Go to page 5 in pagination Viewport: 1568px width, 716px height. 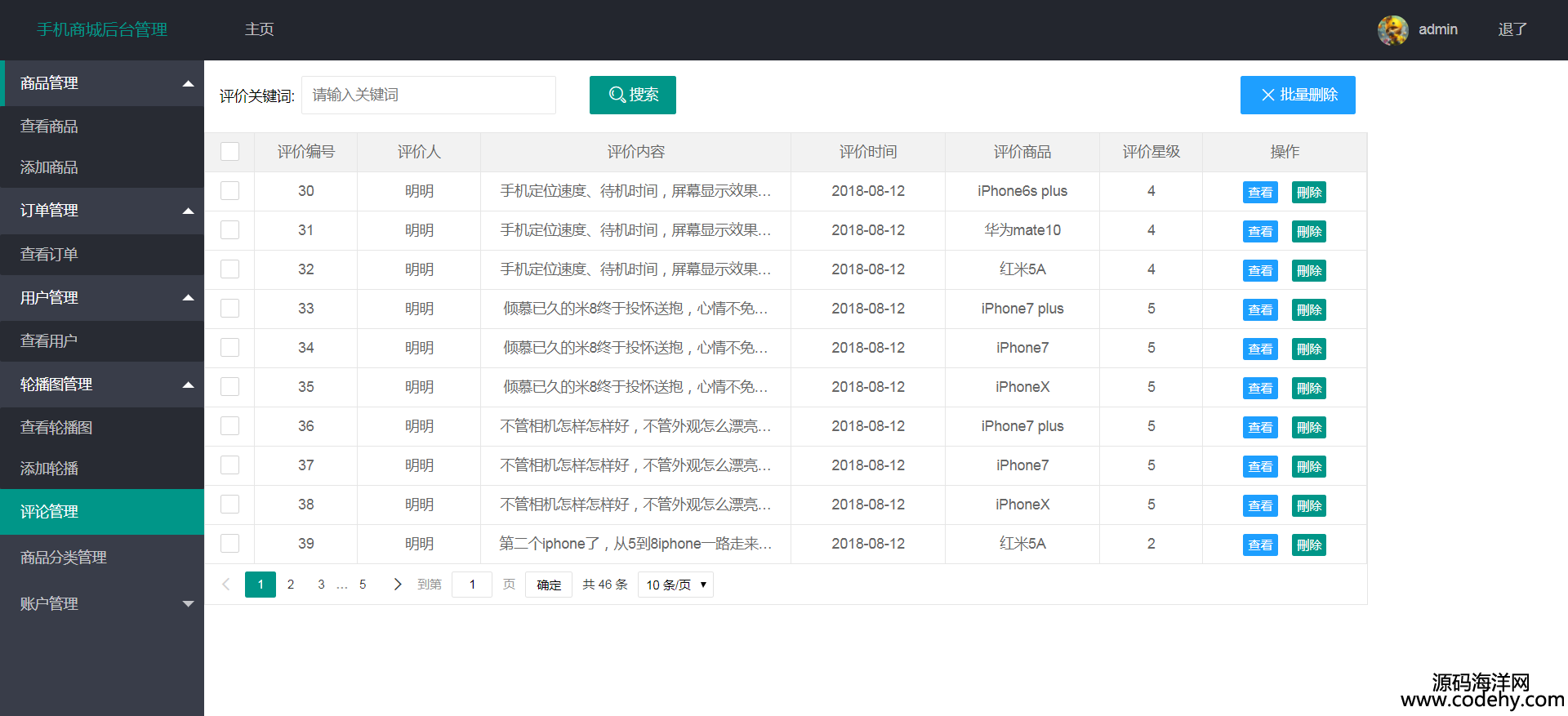[x=363, y=585]
